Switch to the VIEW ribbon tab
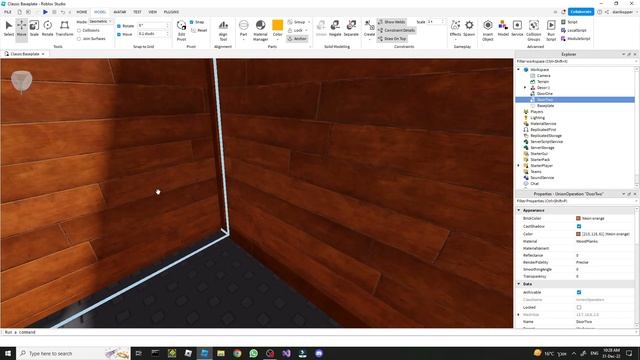Screen dimensions: 640x360 click(153, 12)
